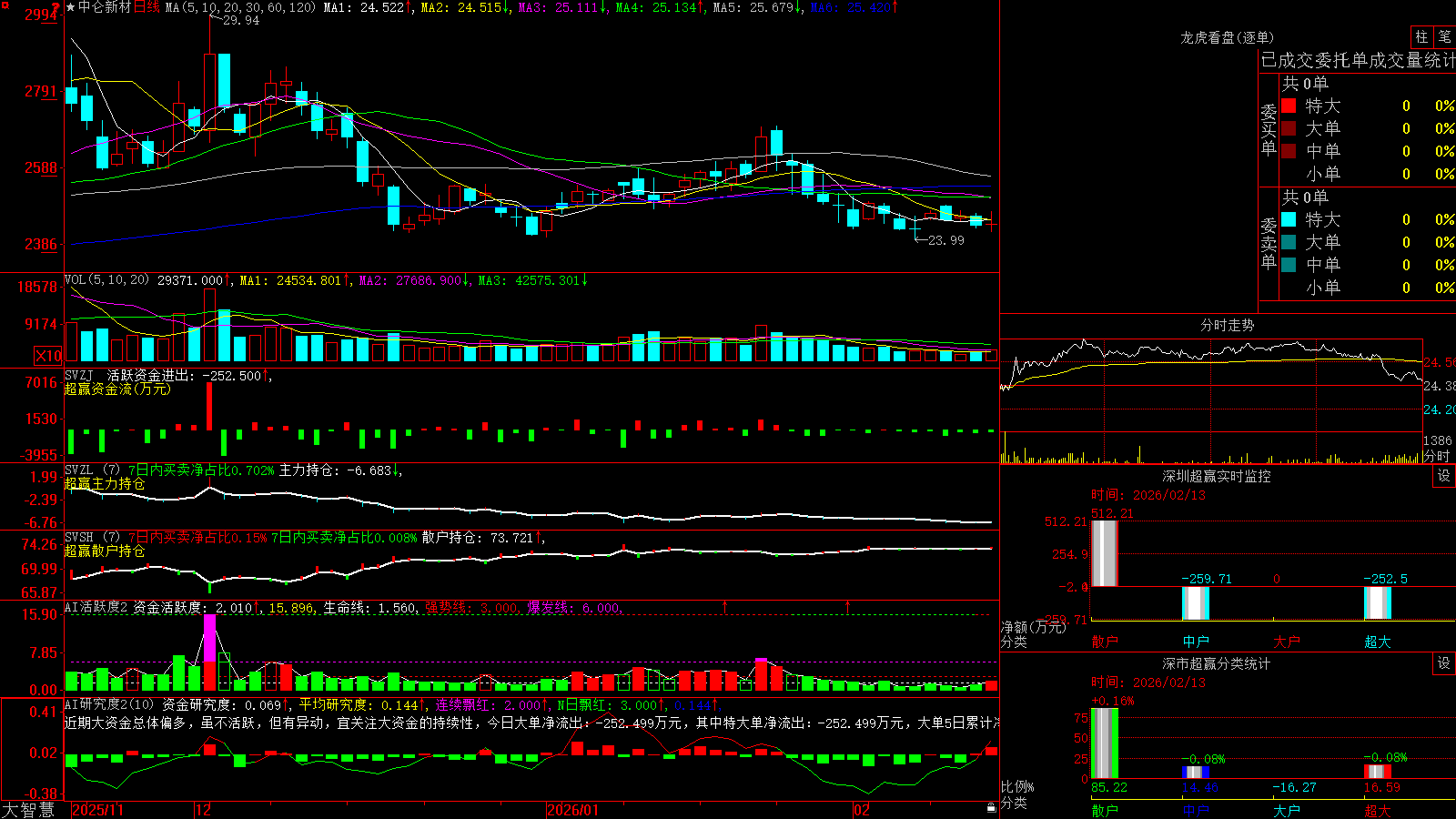Click the dark red 大单 buy-order color swatch
Screen dimensions: 1456x819
(x=1289, y=128)
